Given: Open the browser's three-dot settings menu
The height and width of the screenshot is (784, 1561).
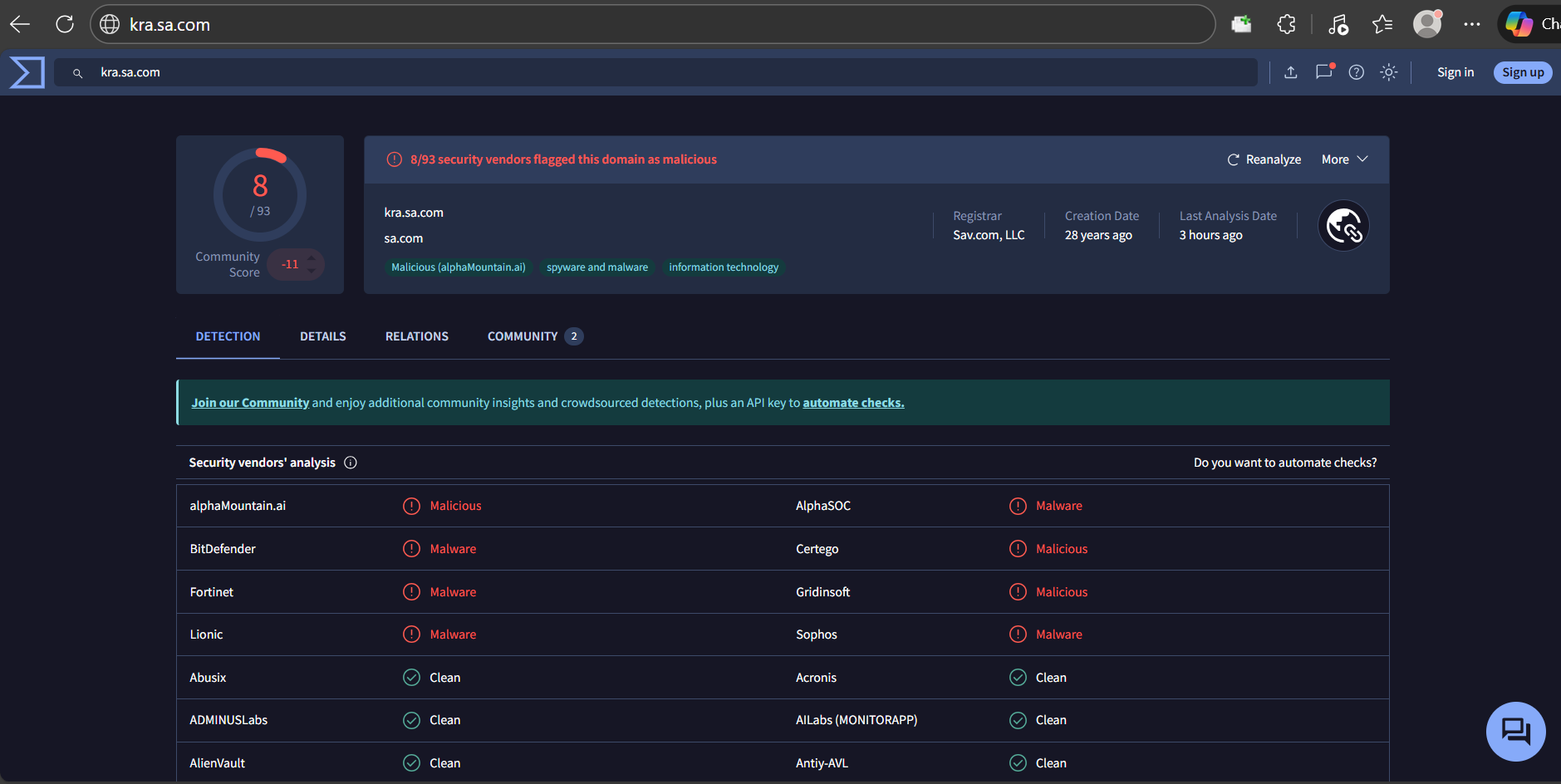Looking at the screenshot, I should click(x=1472, y=24).
